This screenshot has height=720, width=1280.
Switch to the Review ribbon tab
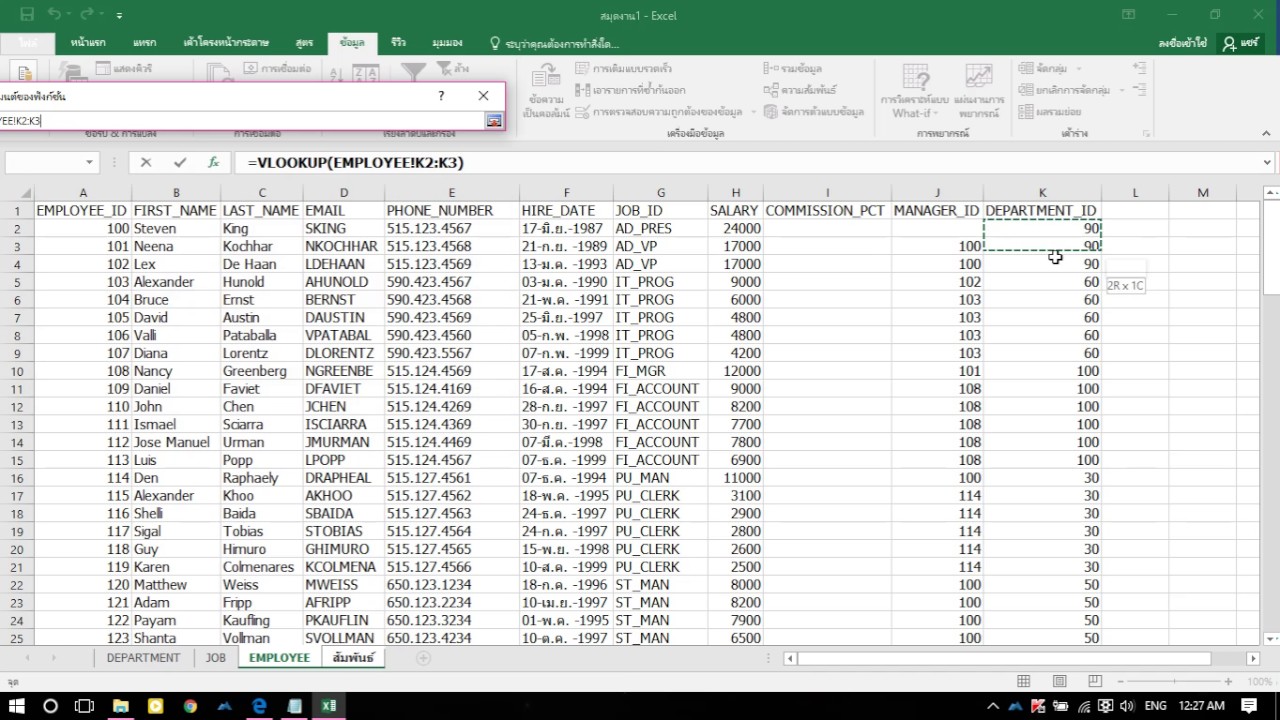click(398, 43)
